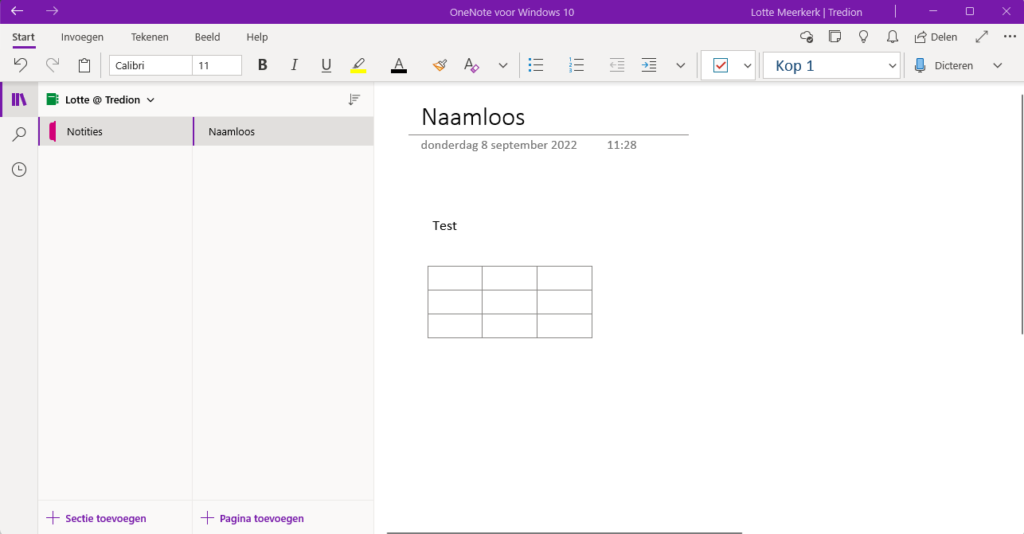Switch to the Beeld tab
This screenshot has width=1024, height=534.
(207, 37)
